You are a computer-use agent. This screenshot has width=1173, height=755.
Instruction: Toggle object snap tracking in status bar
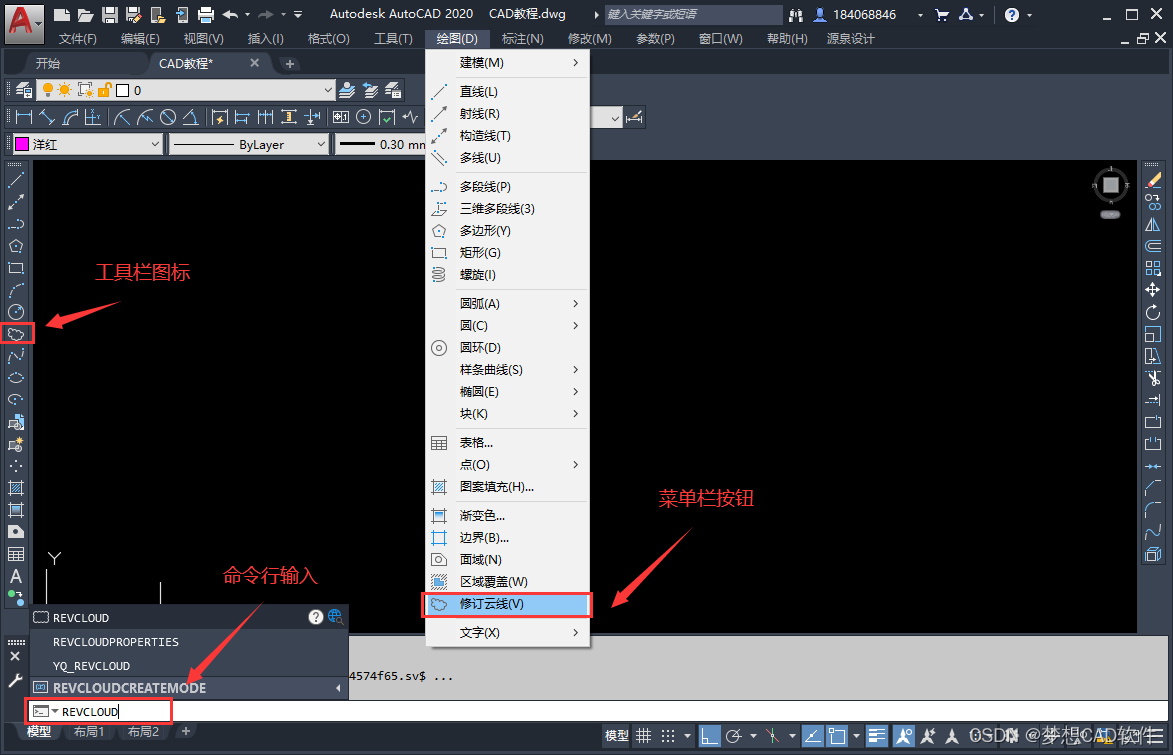tap(812, 736)
